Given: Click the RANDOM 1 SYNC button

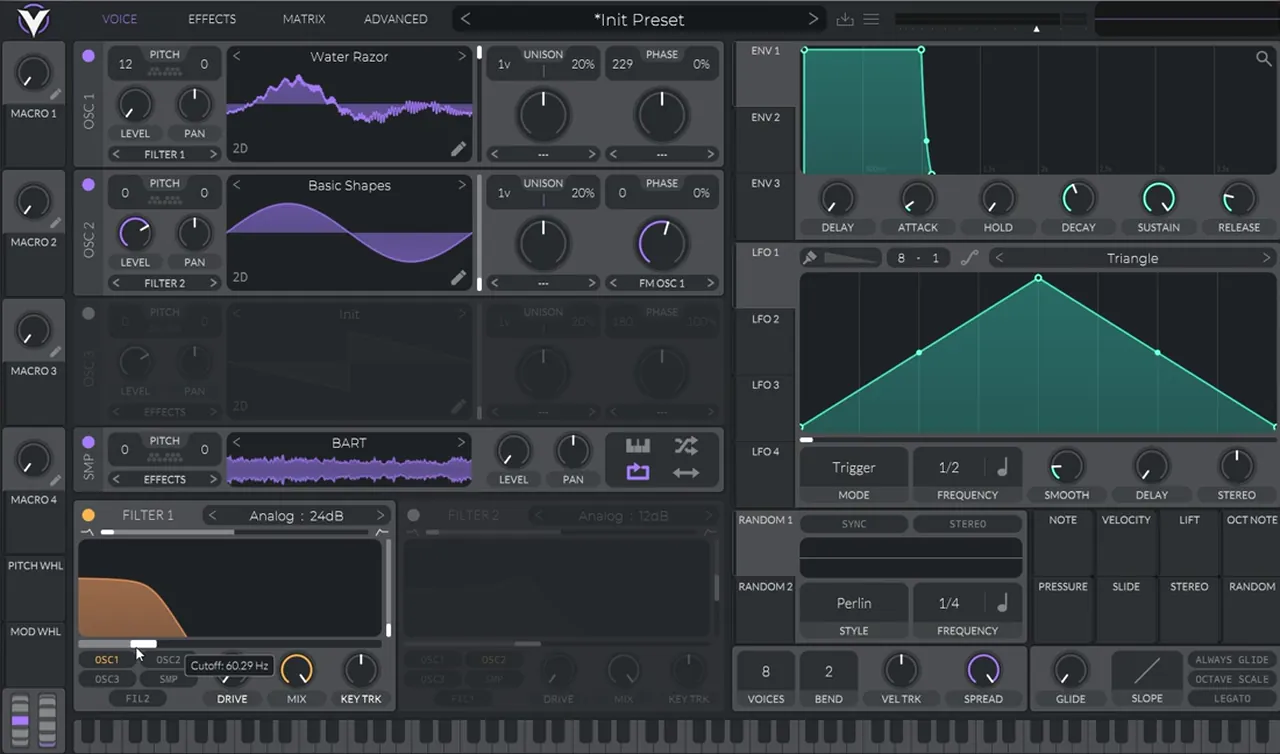Looking at the screenshot, I should click(x=854, y=524).
